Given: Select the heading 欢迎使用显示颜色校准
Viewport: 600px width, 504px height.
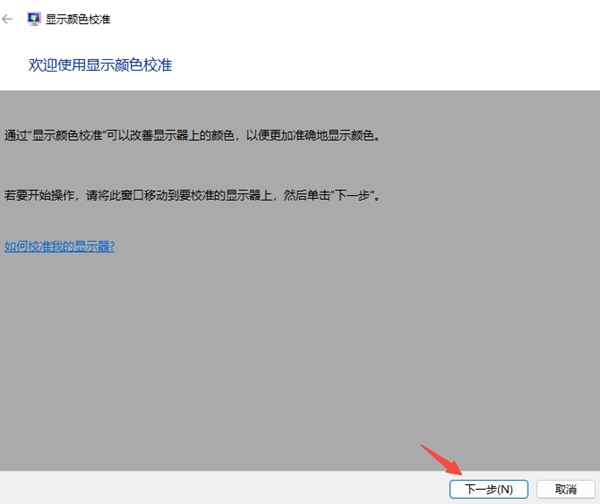Looking at the screenshot, I should [x=100, y=65].
